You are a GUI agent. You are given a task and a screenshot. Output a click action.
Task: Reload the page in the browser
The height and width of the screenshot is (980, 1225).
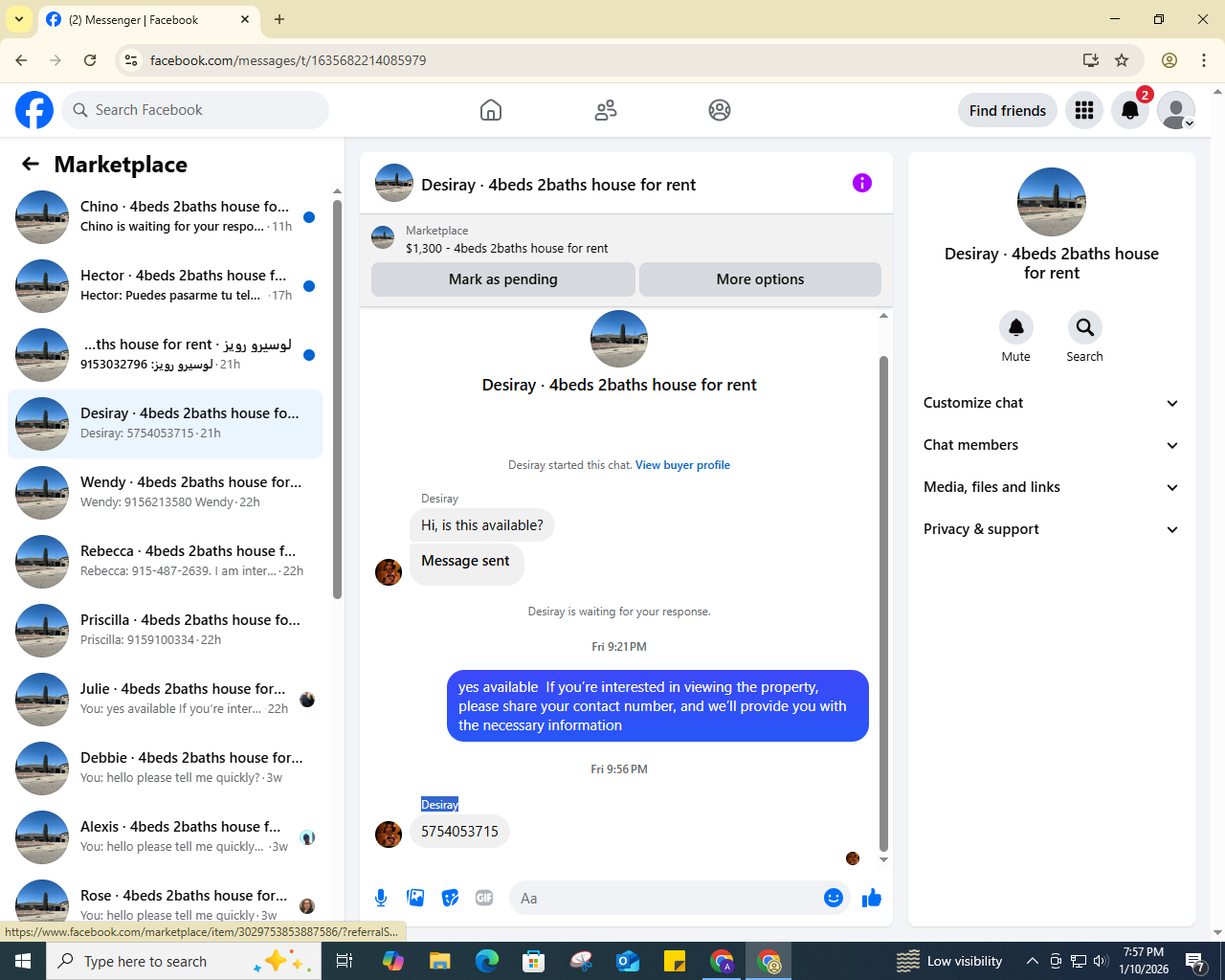pos(90,60)
